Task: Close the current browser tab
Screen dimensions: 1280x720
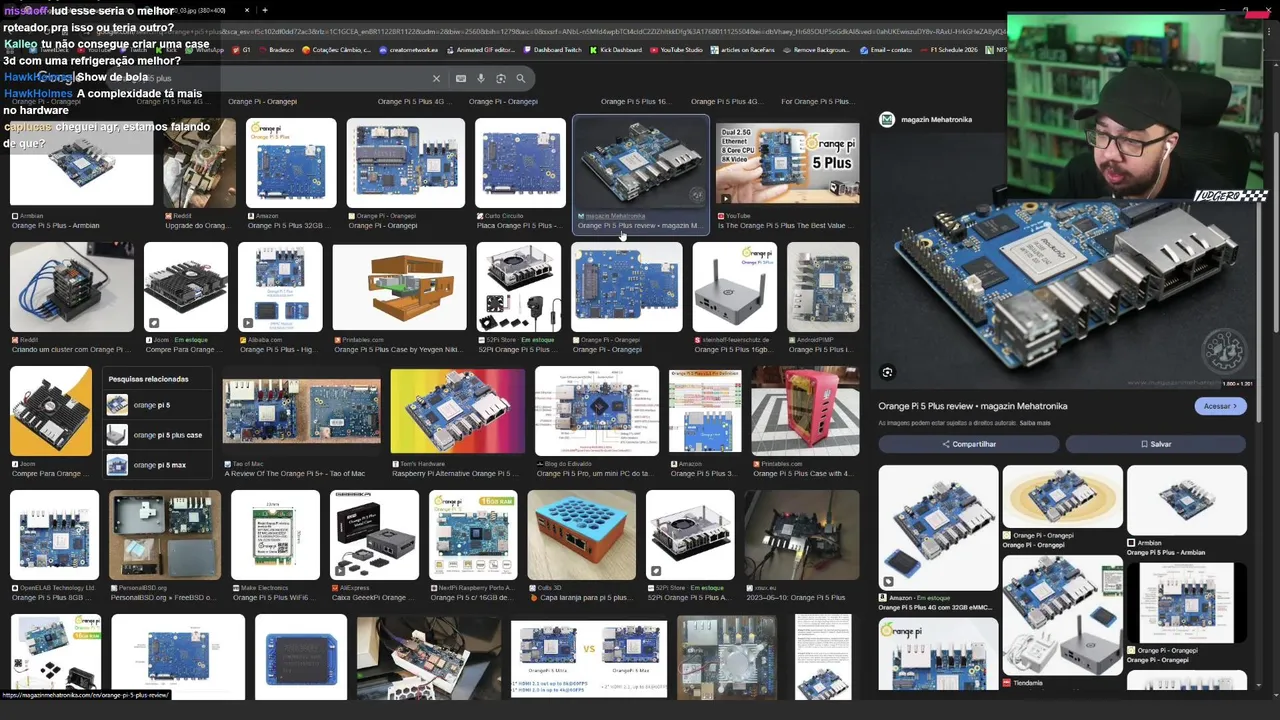Action: point(247,10)
